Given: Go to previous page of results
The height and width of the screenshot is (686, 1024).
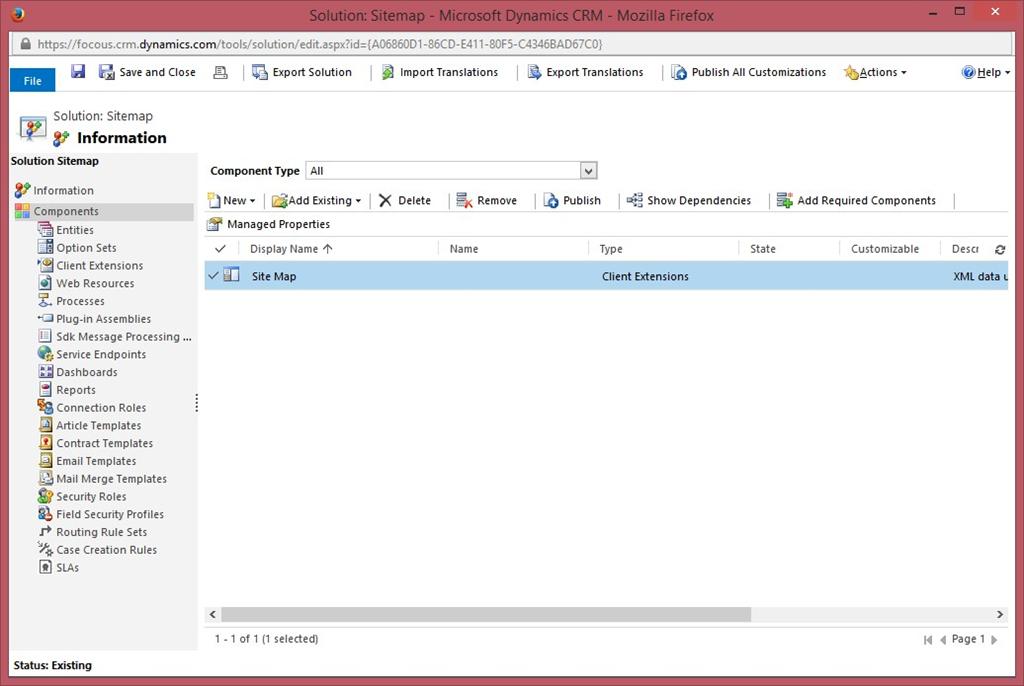Looking at the screenshot, I should point(943,640).
